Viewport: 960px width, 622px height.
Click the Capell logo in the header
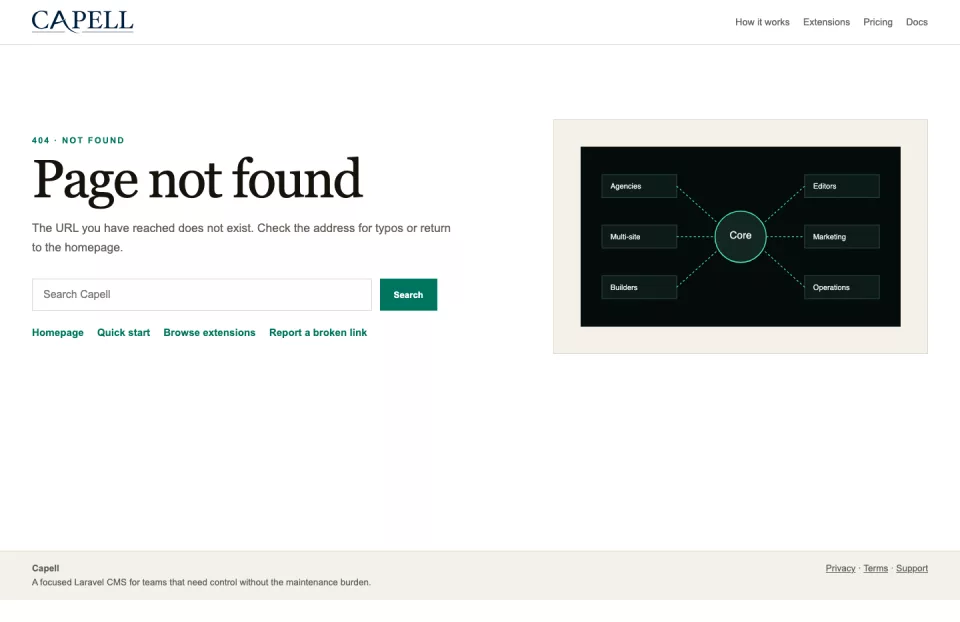coord(83,21)
